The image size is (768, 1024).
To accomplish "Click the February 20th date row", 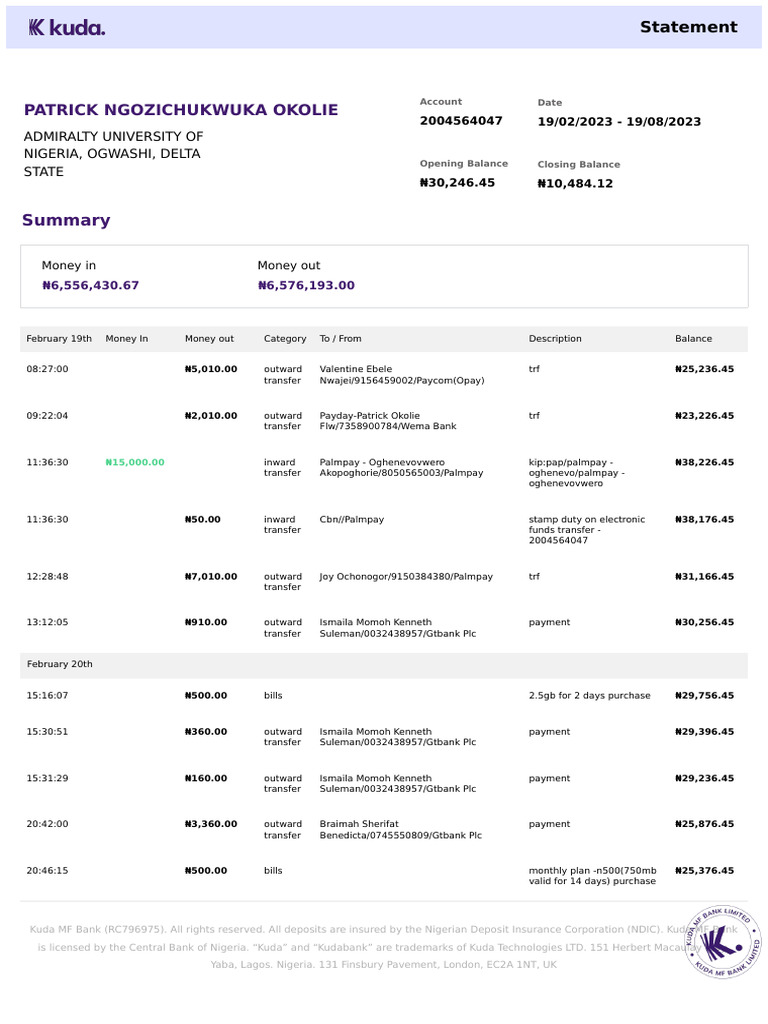I will pyautogui.click(x=59, y=664).
